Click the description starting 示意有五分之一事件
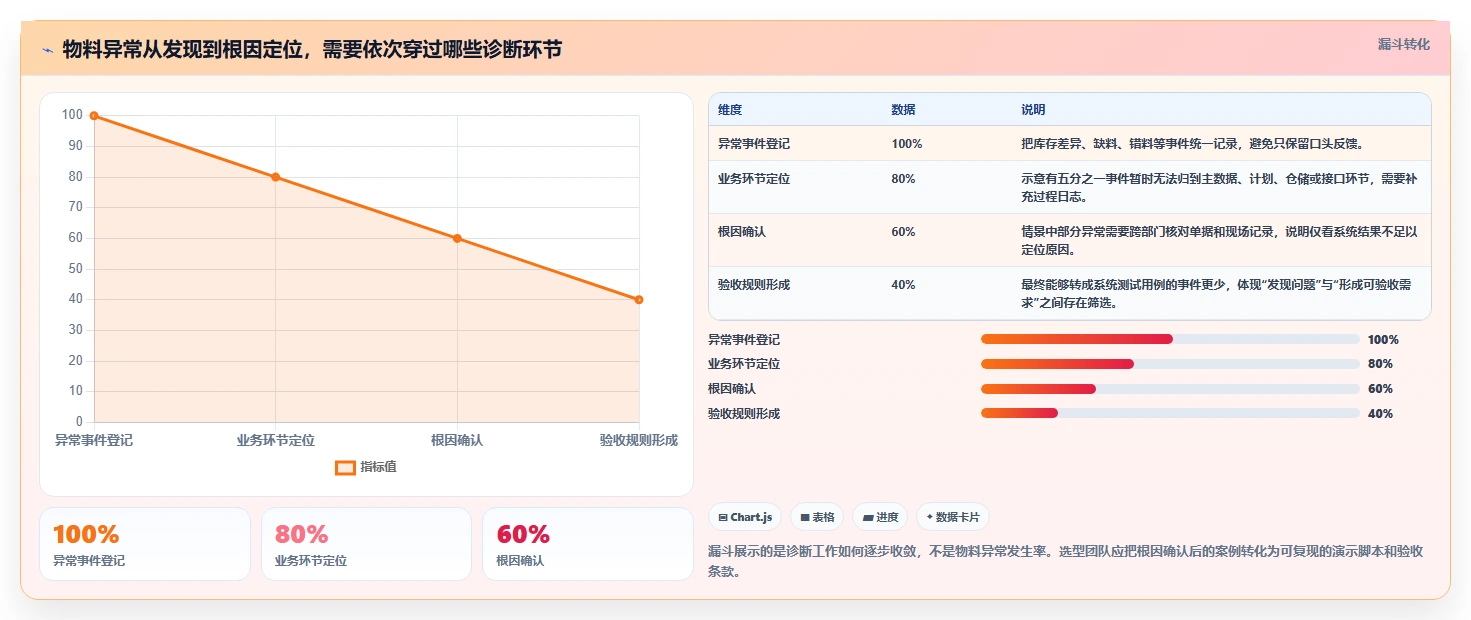The width and height of the screenshot is (1471, 620). pos(1219,188)
